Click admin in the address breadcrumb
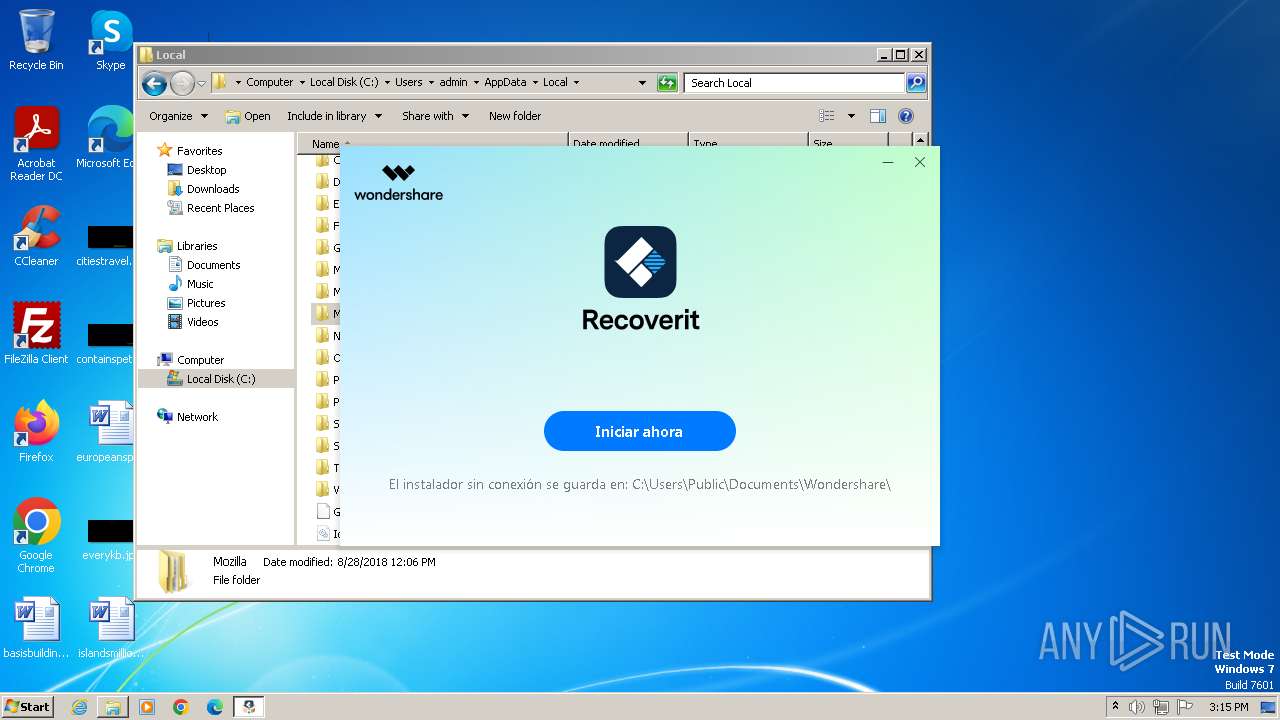This screenshot has width=1280, height=720. coord(453,83)
